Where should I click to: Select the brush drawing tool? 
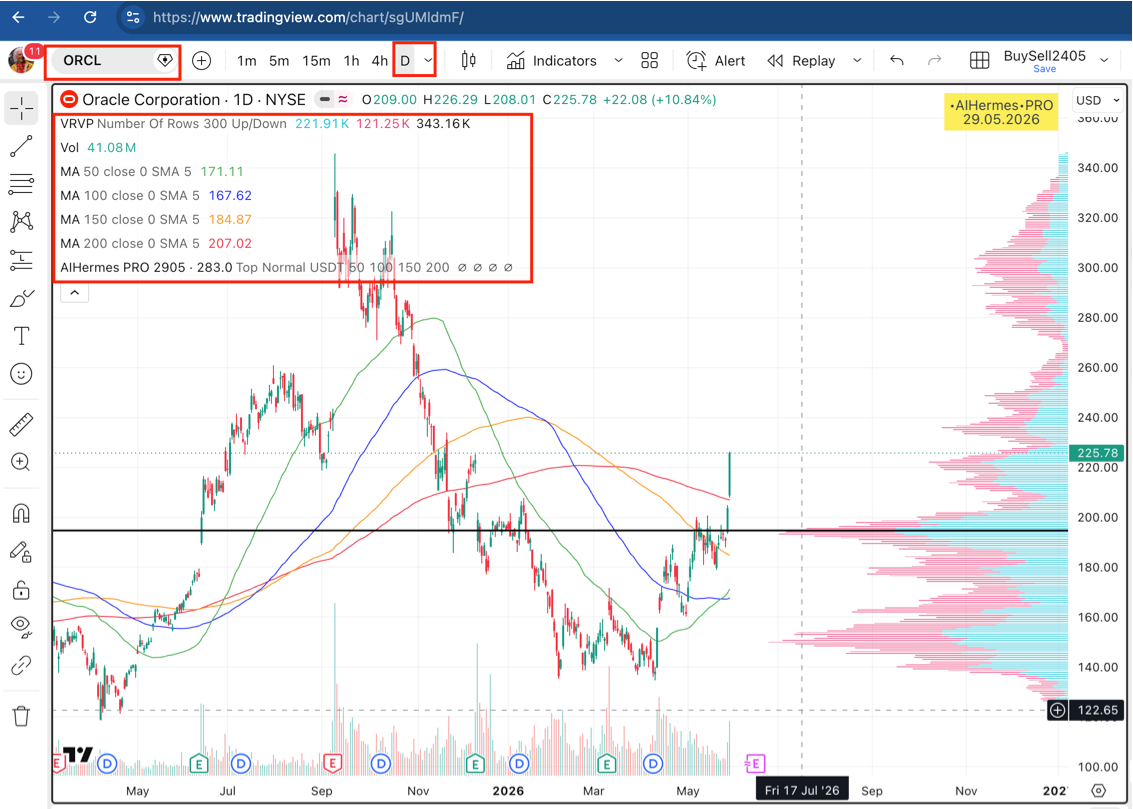click(22, 298)
